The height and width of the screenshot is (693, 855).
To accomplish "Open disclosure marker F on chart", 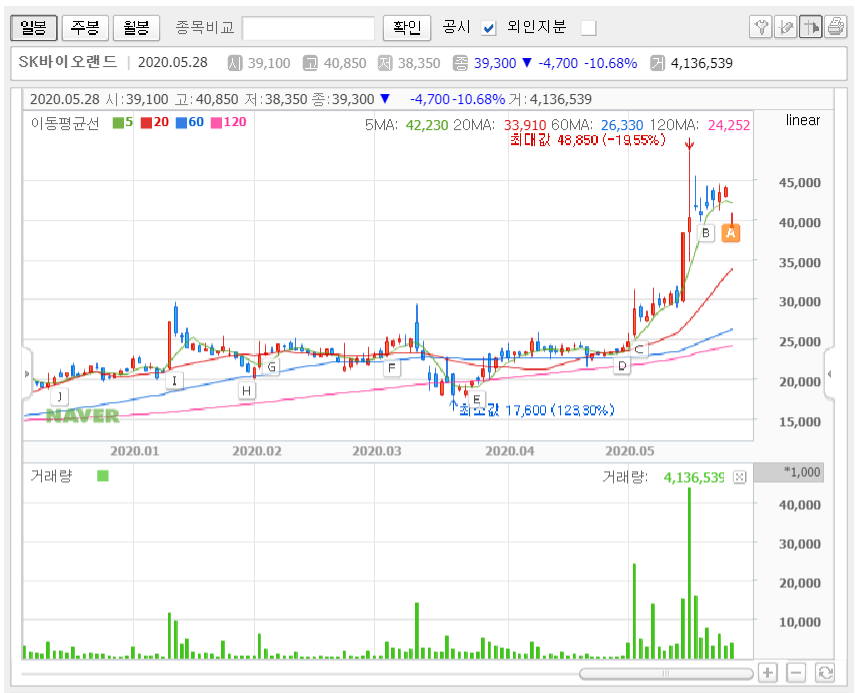I will [x=392, y=368].
